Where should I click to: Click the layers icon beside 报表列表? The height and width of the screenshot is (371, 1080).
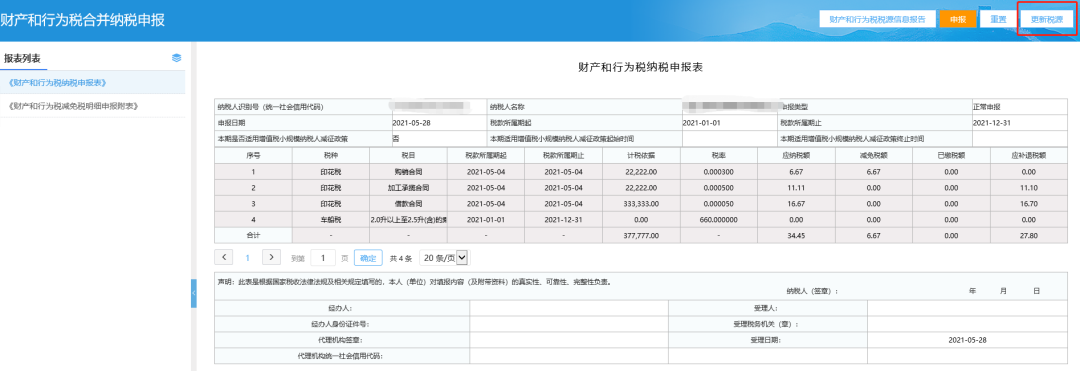(176, 58)
